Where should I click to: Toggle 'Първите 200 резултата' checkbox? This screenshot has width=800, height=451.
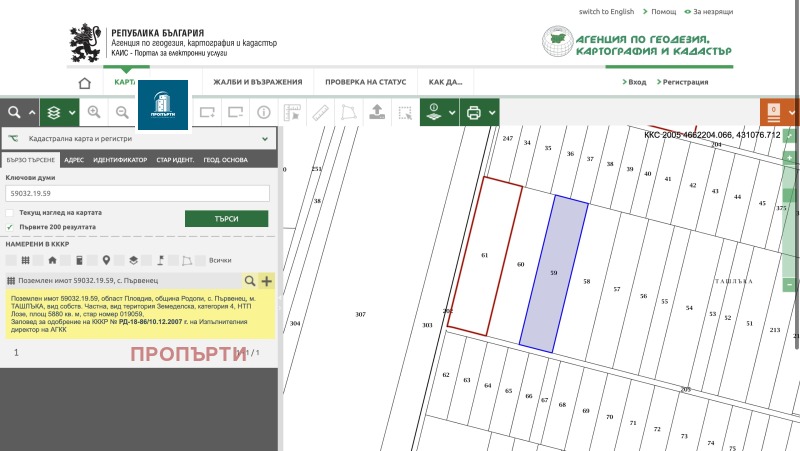[10, 227]
